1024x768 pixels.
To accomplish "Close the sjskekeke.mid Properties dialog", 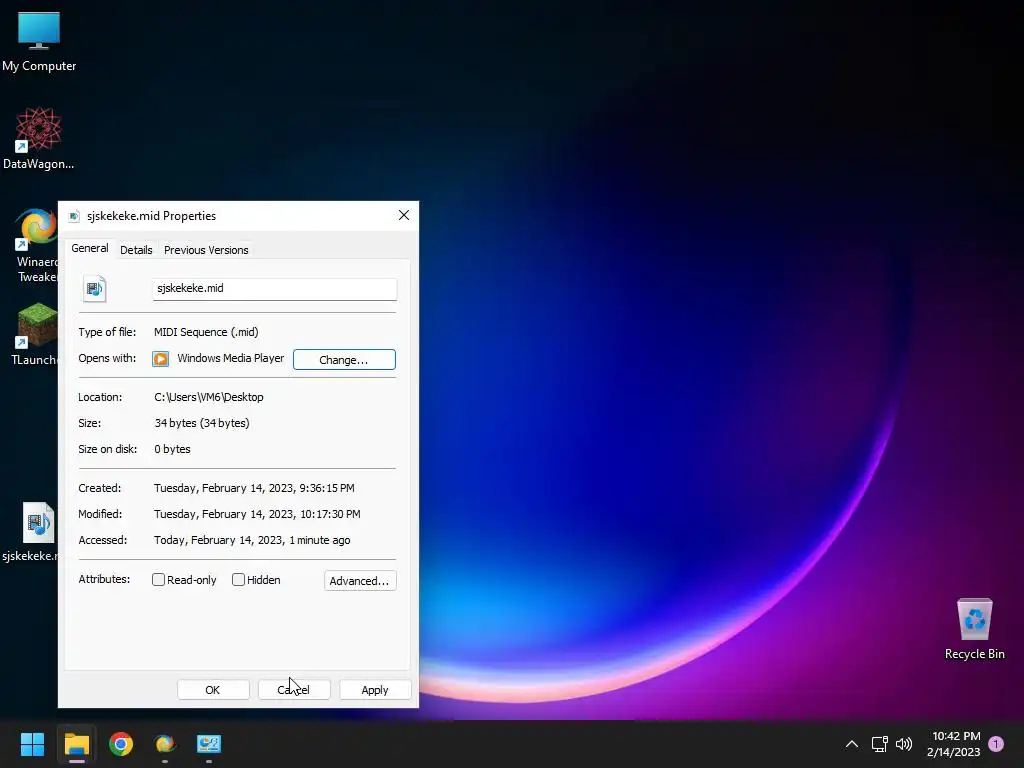I will coord(404,216).
